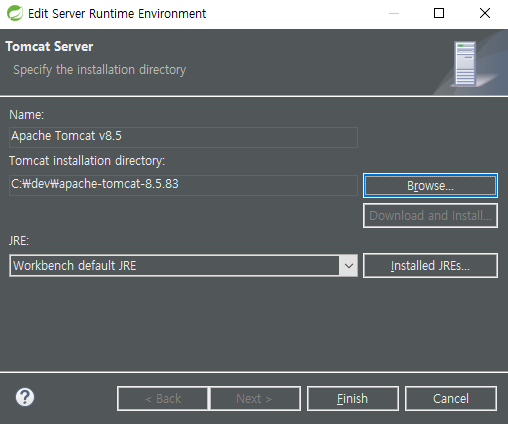Viewport: 508px width, 424px height.
Task: Click the Browse... button
Action: pyautogui.click(x=430, y=185)
